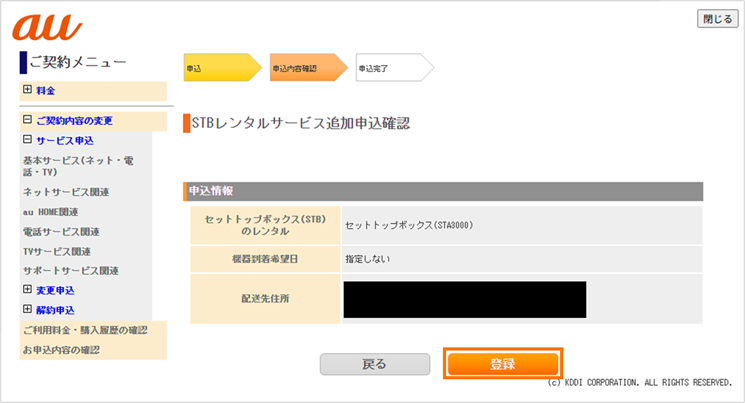Open 基本サービス(ネット・電話・TV) link
This screenshot has width=745, height=403.
coord(67,166)
